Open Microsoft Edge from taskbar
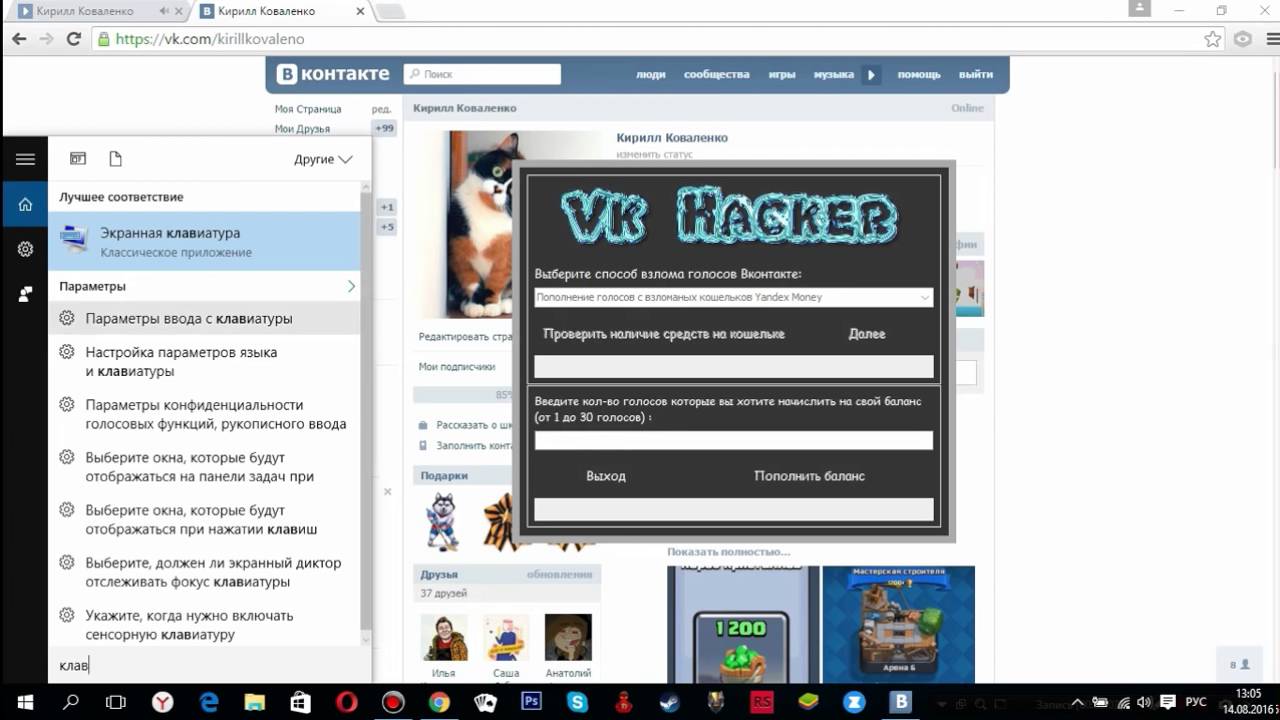This screenshot has height=720, width=1280. [x=209, y=703]
